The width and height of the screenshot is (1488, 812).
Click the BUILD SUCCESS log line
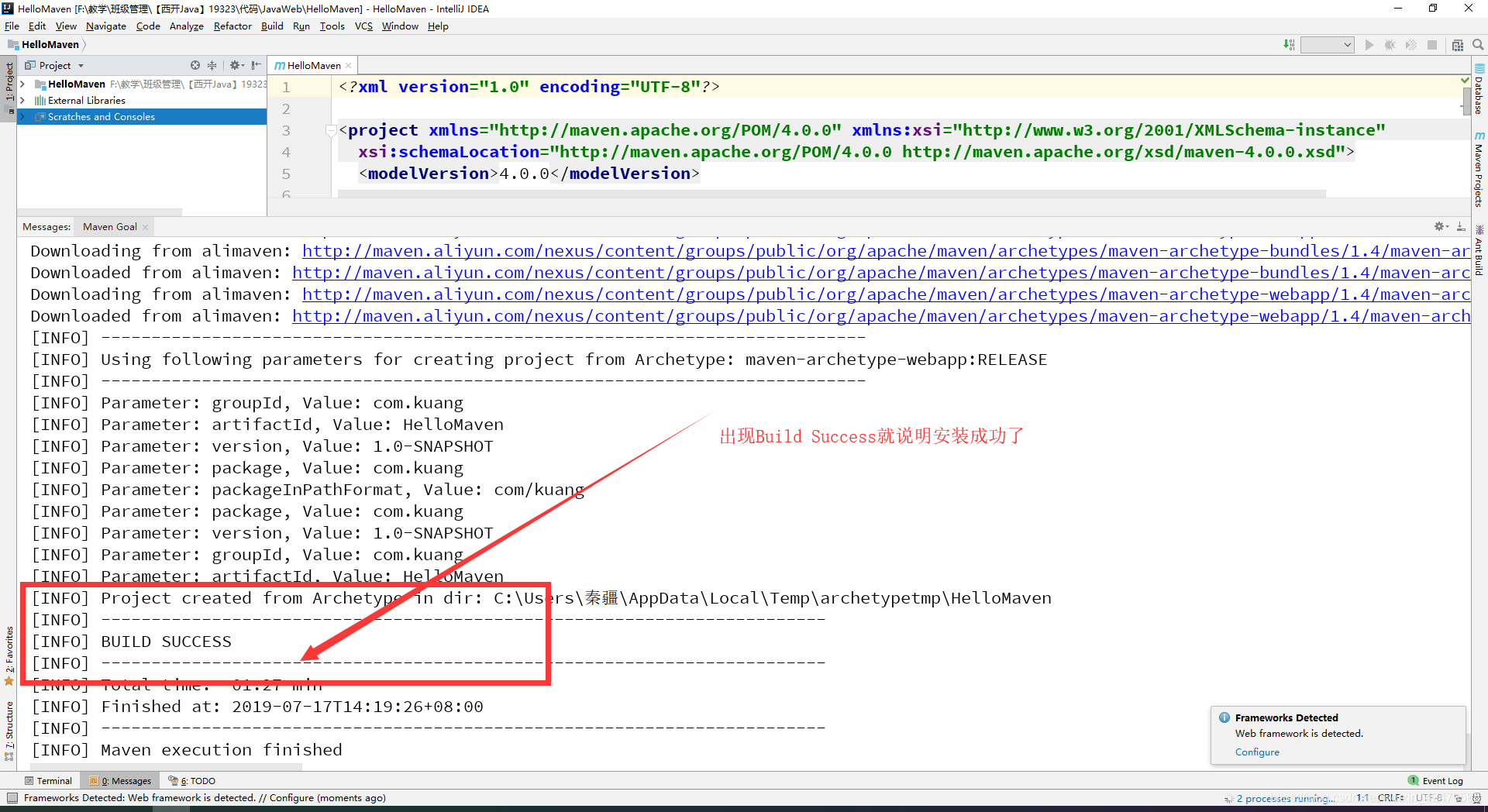[x=132, y=642]
